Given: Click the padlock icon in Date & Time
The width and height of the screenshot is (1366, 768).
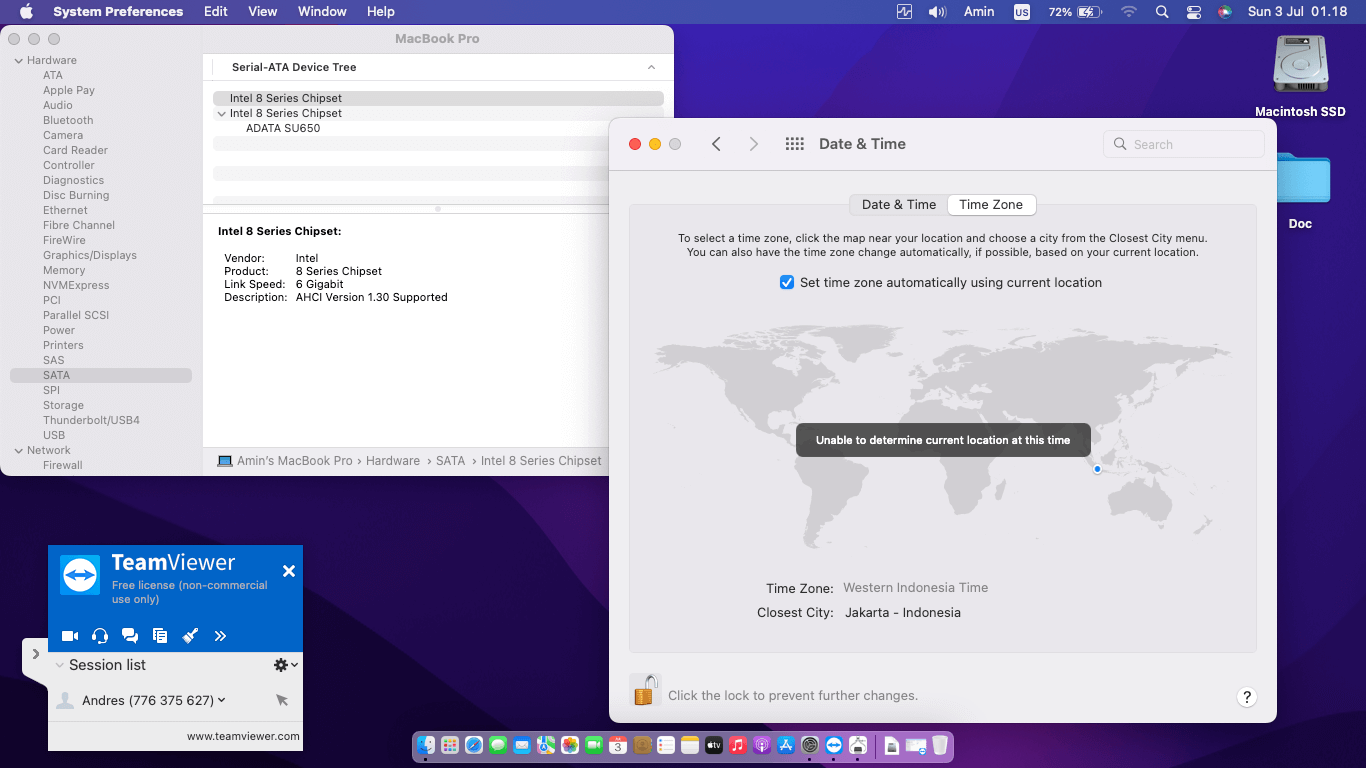Looking at the screenshot, I should [x=645, y=690].
